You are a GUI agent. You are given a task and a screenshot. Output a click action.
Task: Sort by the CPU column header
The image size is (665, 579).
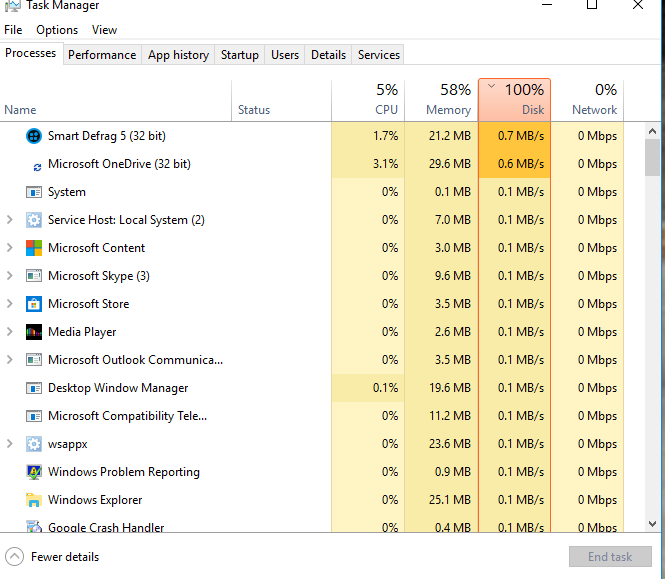[368, 101]
